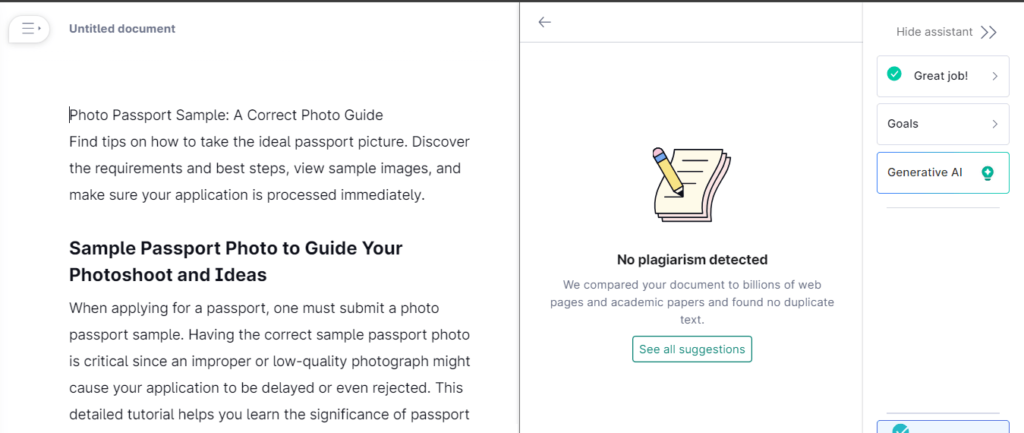Click the partially visible bottom-right check icon
The image size is (1024, 433).
(901, 429)
